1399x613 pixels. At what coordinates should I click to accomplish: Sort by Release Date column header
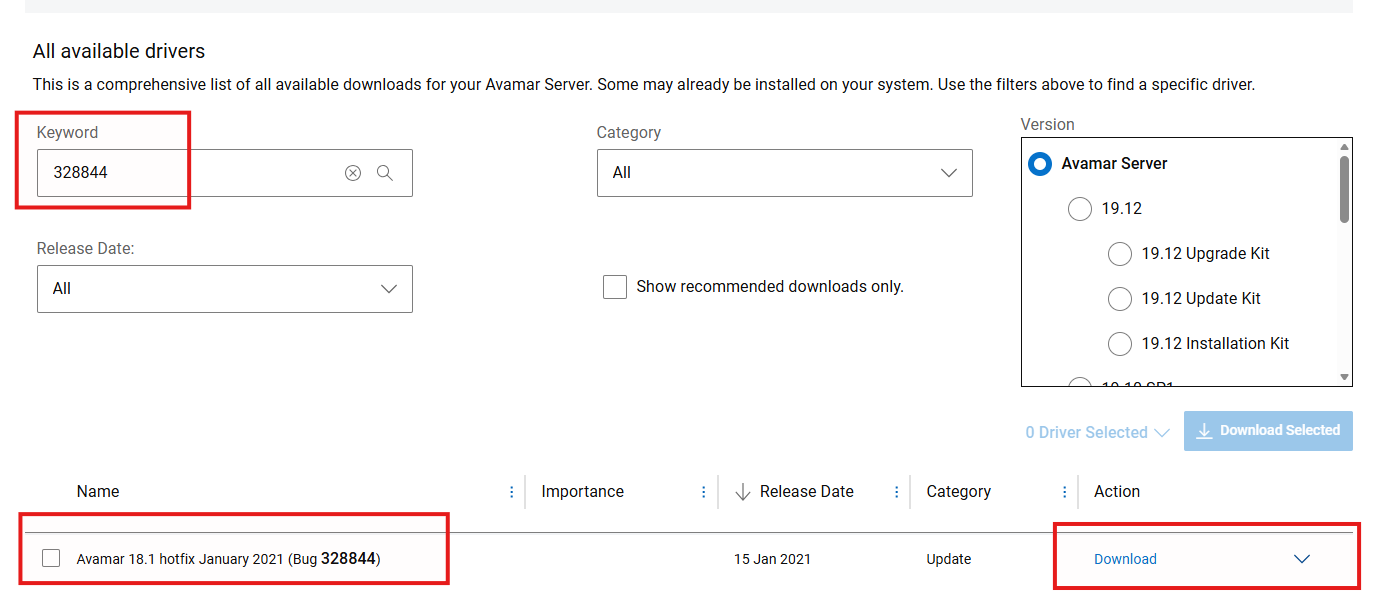tap(807, 492)
